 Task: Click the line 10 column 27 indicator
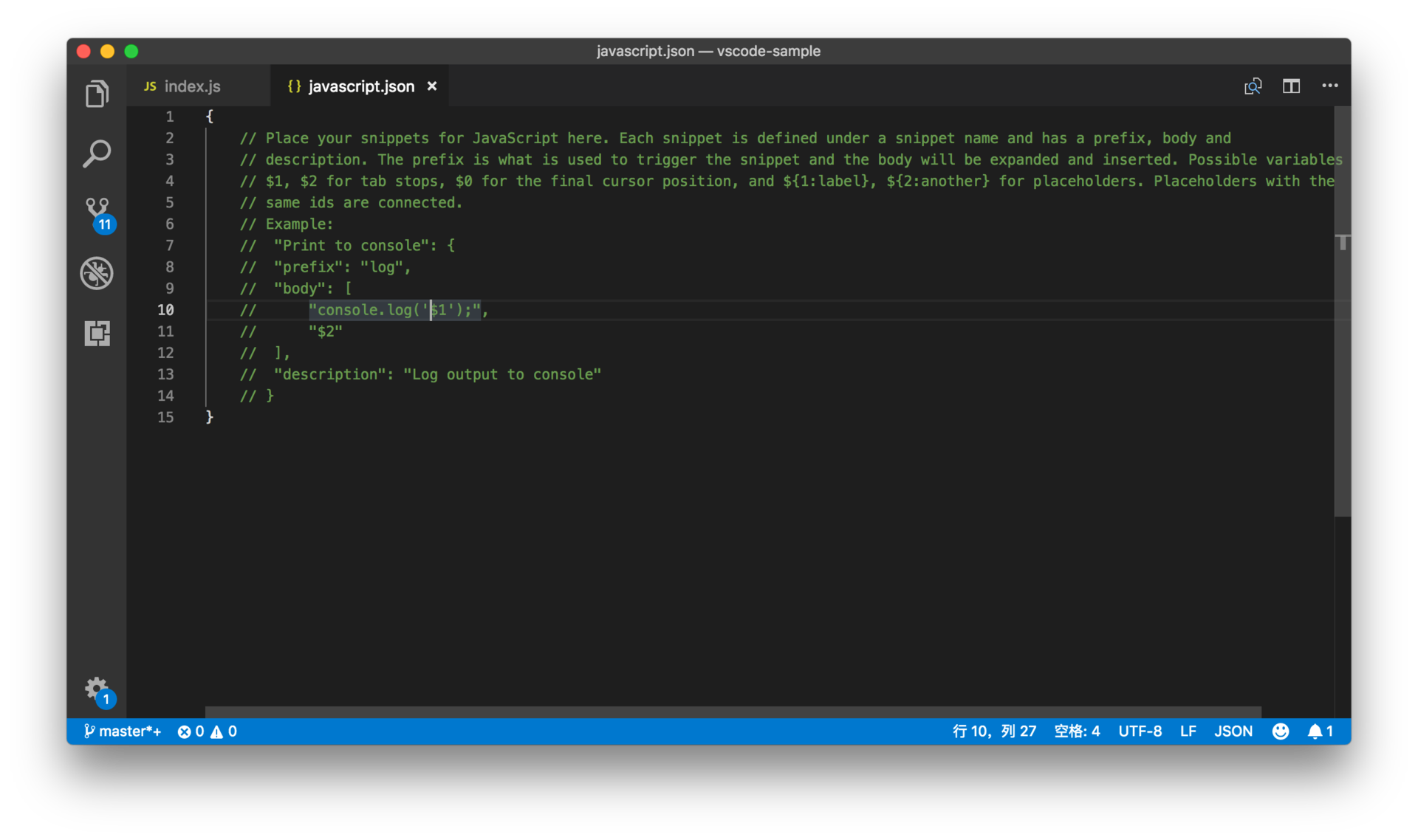pos(994,731)
